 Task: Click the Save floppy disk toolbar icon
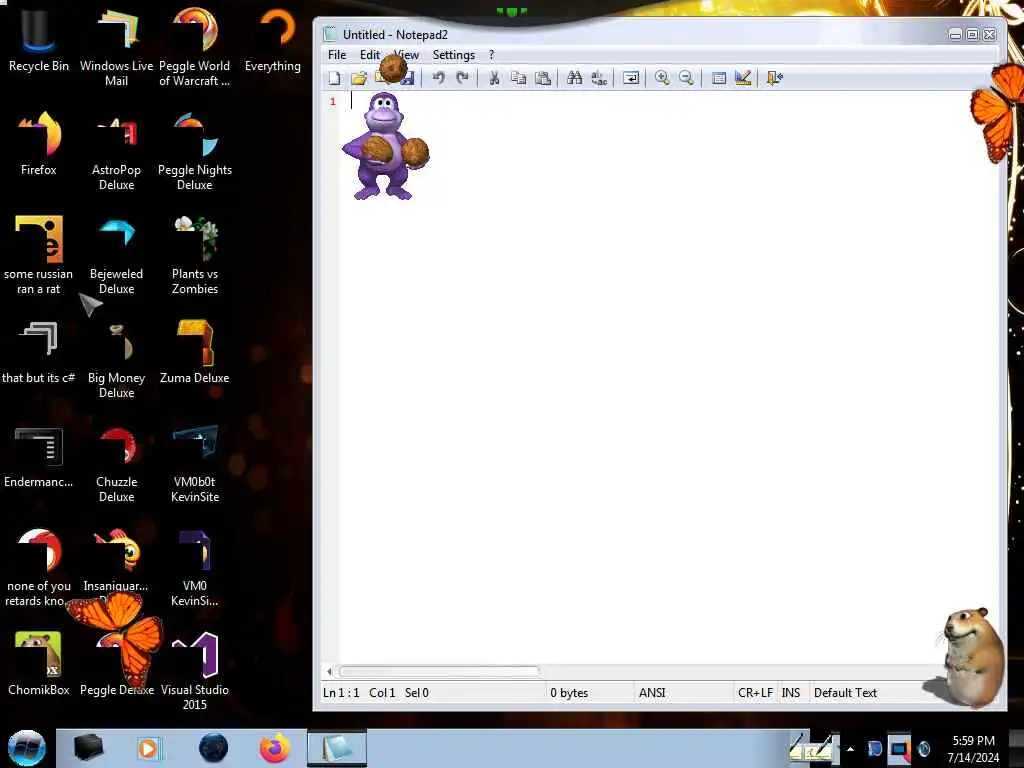tap(407, 79)
